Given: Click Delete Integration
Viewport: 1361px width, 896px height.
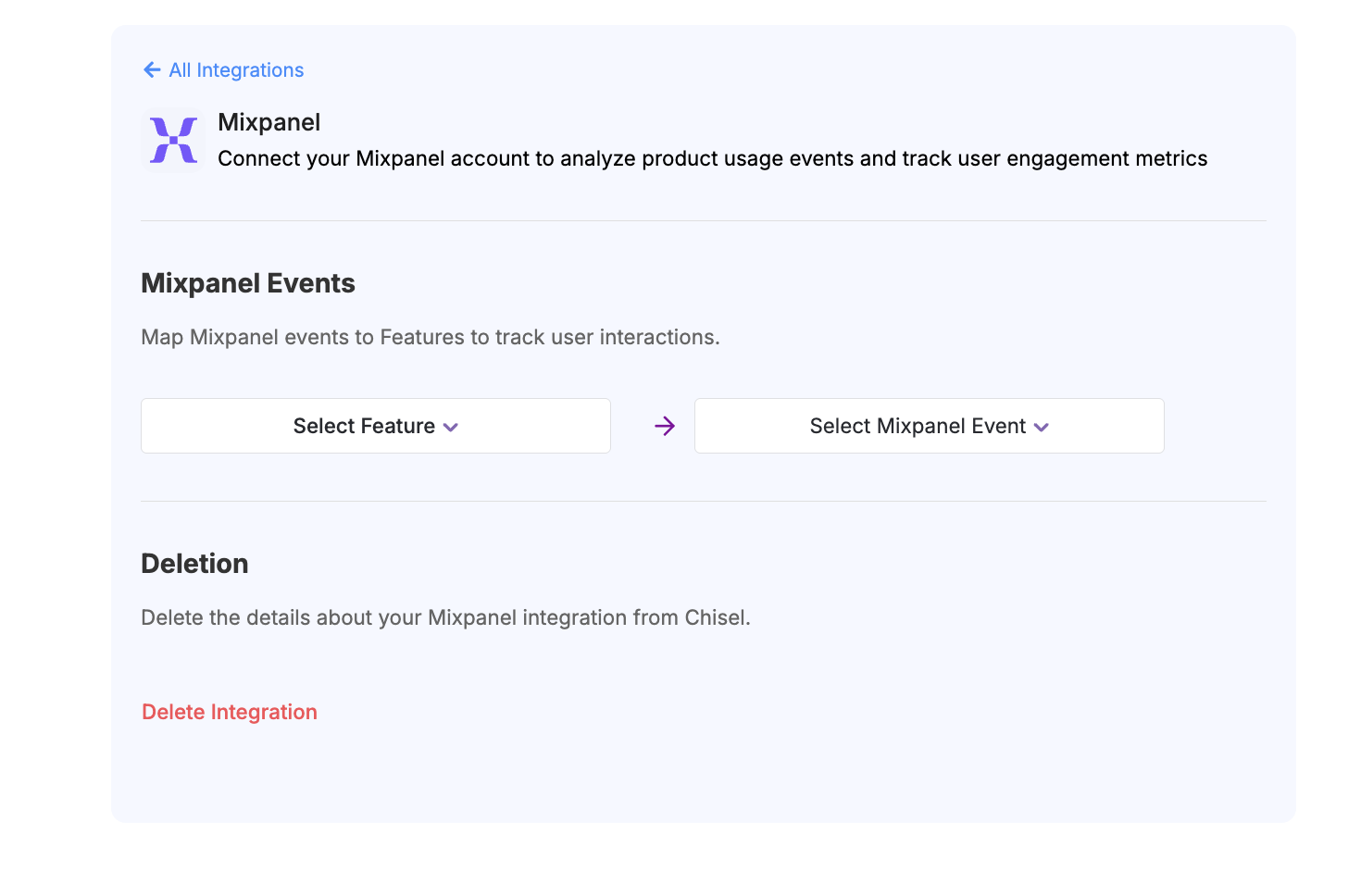Looking at the screenshot, I should point(229,712).
